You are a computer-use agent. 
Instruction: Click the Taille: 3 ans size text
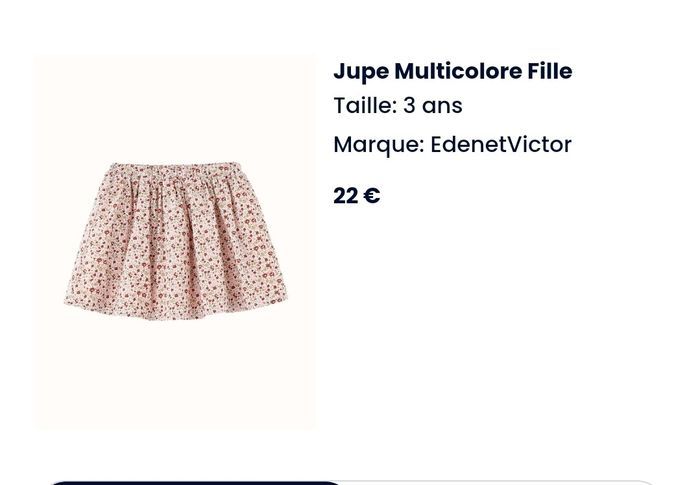coord(398,105)
